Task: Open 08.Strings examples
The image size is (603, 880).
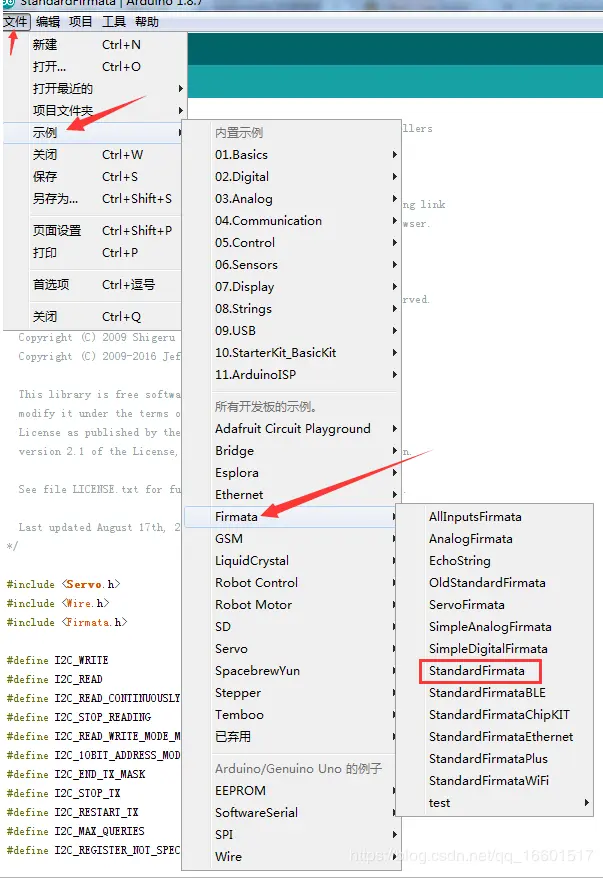Action: coord(291,309)
